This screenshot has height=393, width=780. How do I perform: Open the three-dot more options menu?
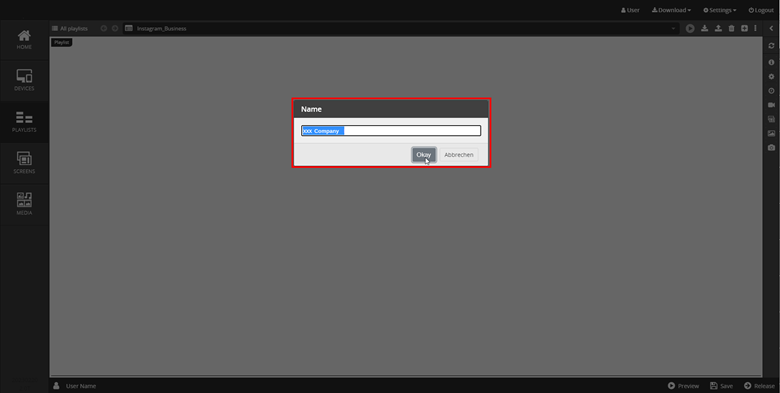(x=755, y=28)
